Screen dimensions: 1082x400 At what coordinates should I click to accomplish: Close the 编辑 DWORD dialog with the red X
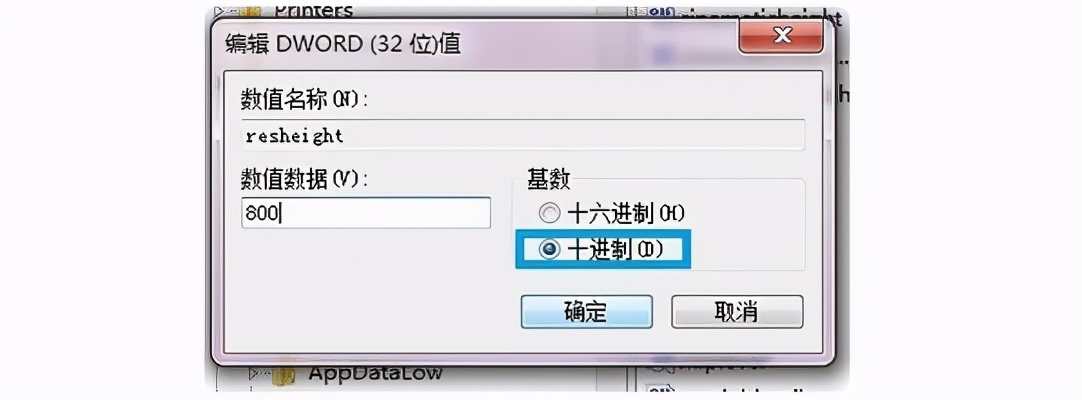pos(781,36)
